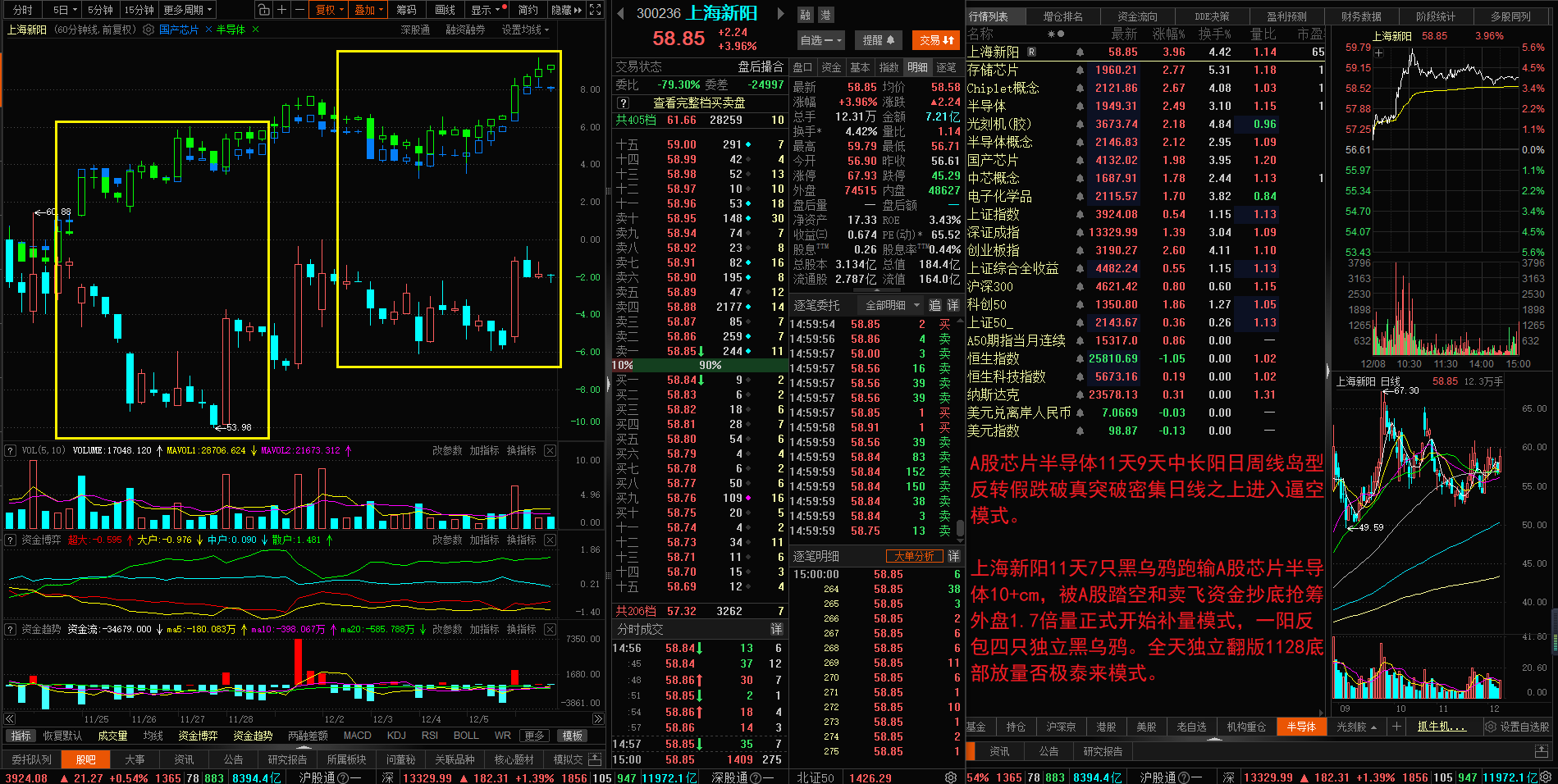Open 自选 watchlist dropdown
Viewport: 1558px width, 784px height.
[x=820, y=39]
